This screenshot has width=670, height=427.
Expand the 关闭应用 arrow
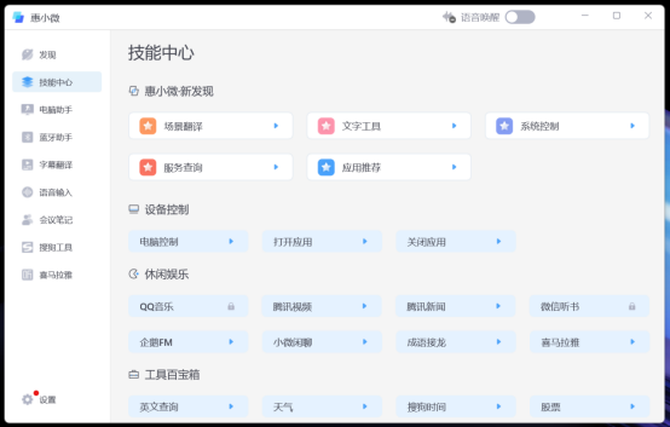(x=499, y=241)
